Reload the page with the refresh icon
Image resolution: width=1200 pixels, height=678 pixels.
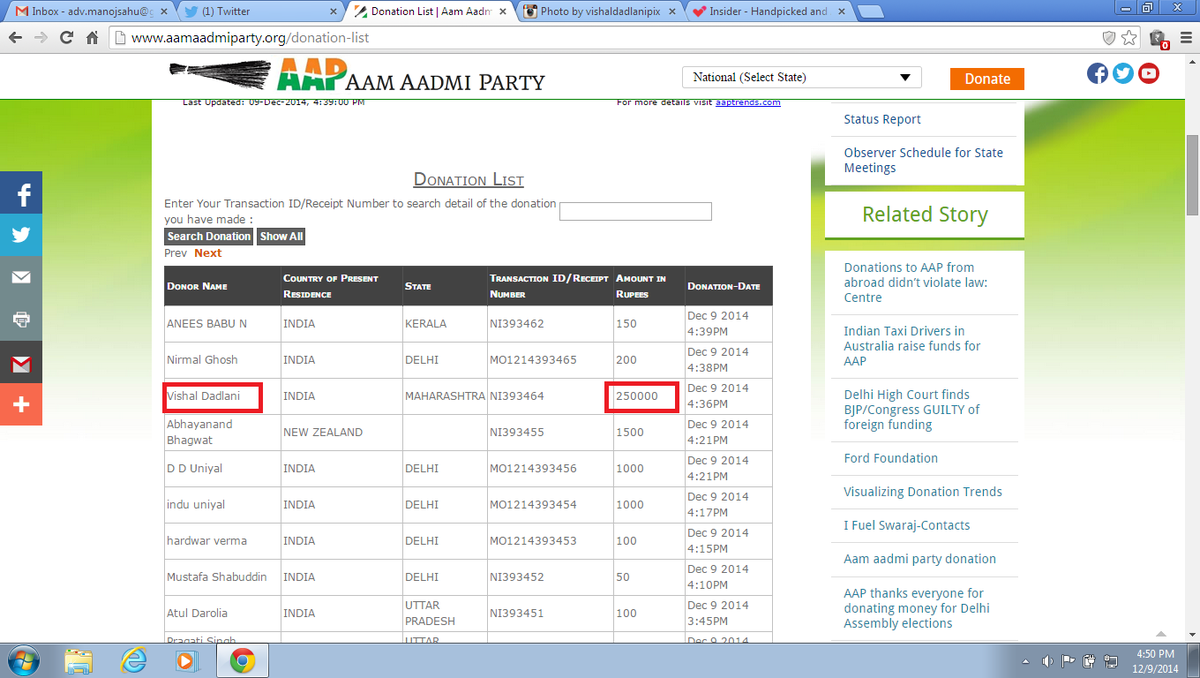(67, 38)
